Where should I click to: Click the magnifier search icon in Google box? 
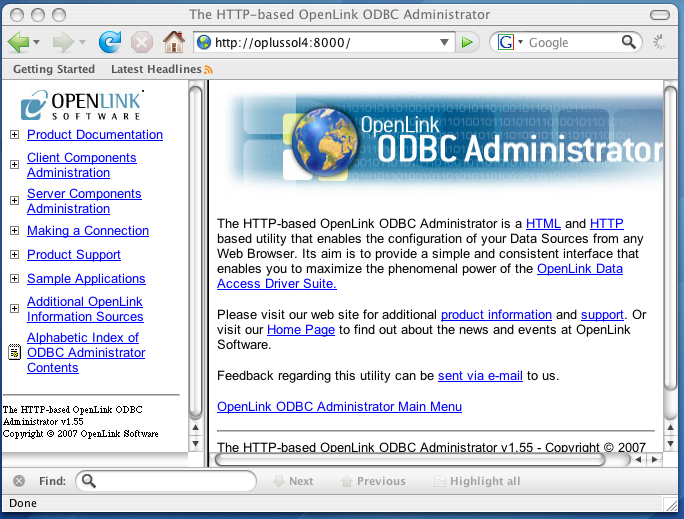[628, 42]
